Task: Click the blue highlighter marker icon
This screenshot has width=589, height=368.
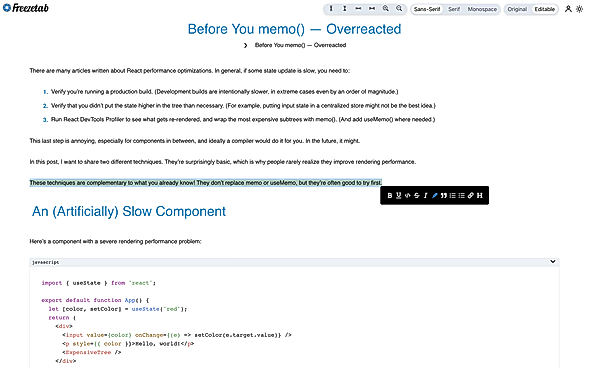Action: (435, 195)
